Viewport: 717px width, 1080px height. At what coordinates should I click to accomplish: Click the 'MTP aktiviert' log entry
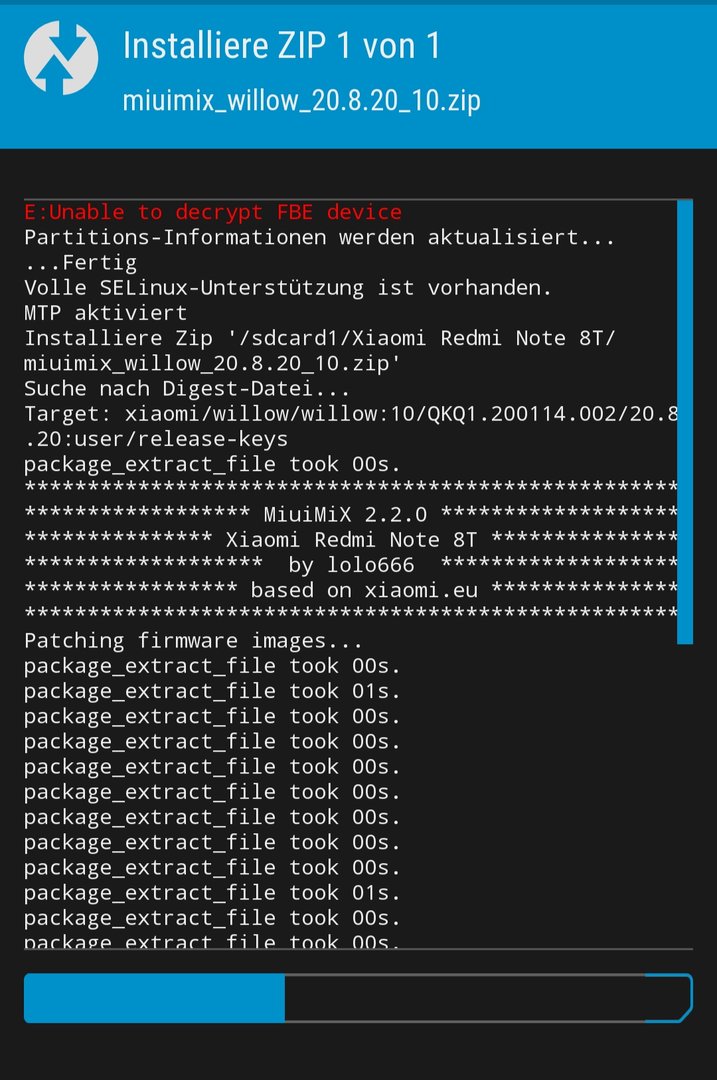105,313
